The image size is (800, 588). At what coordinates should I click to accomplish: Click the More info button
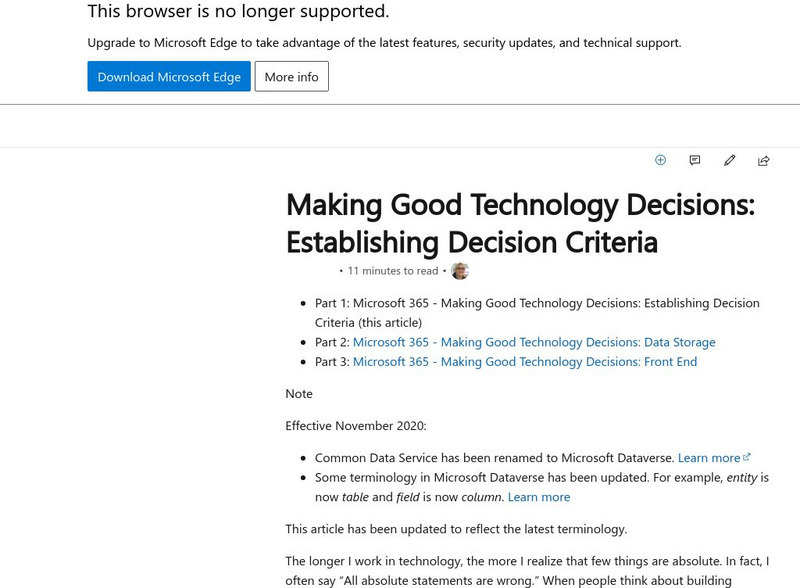point(291,77)
